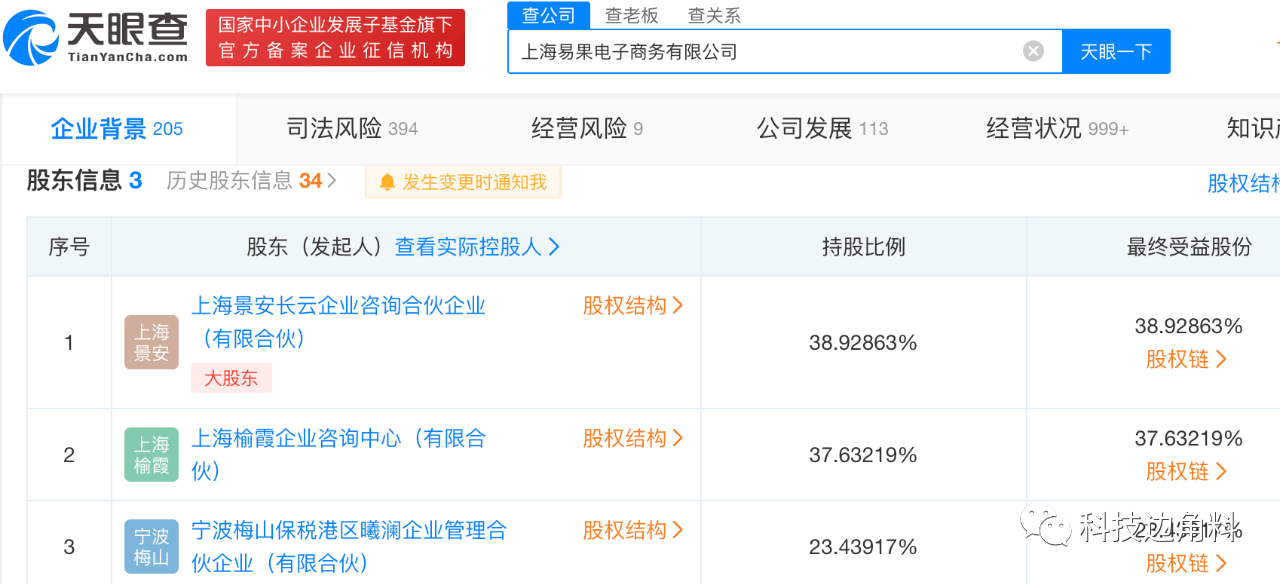Click the 宁波梅山 shareholder logo badge
The width and height of the screenshot is (1280, 584).
151,547
